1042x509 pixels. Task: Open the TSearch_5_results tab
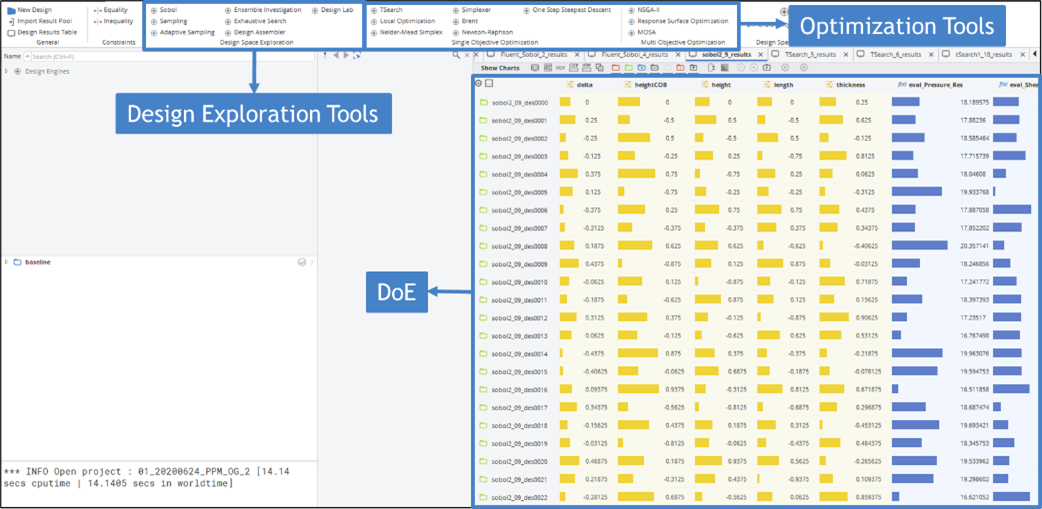[x=809, y=54]
